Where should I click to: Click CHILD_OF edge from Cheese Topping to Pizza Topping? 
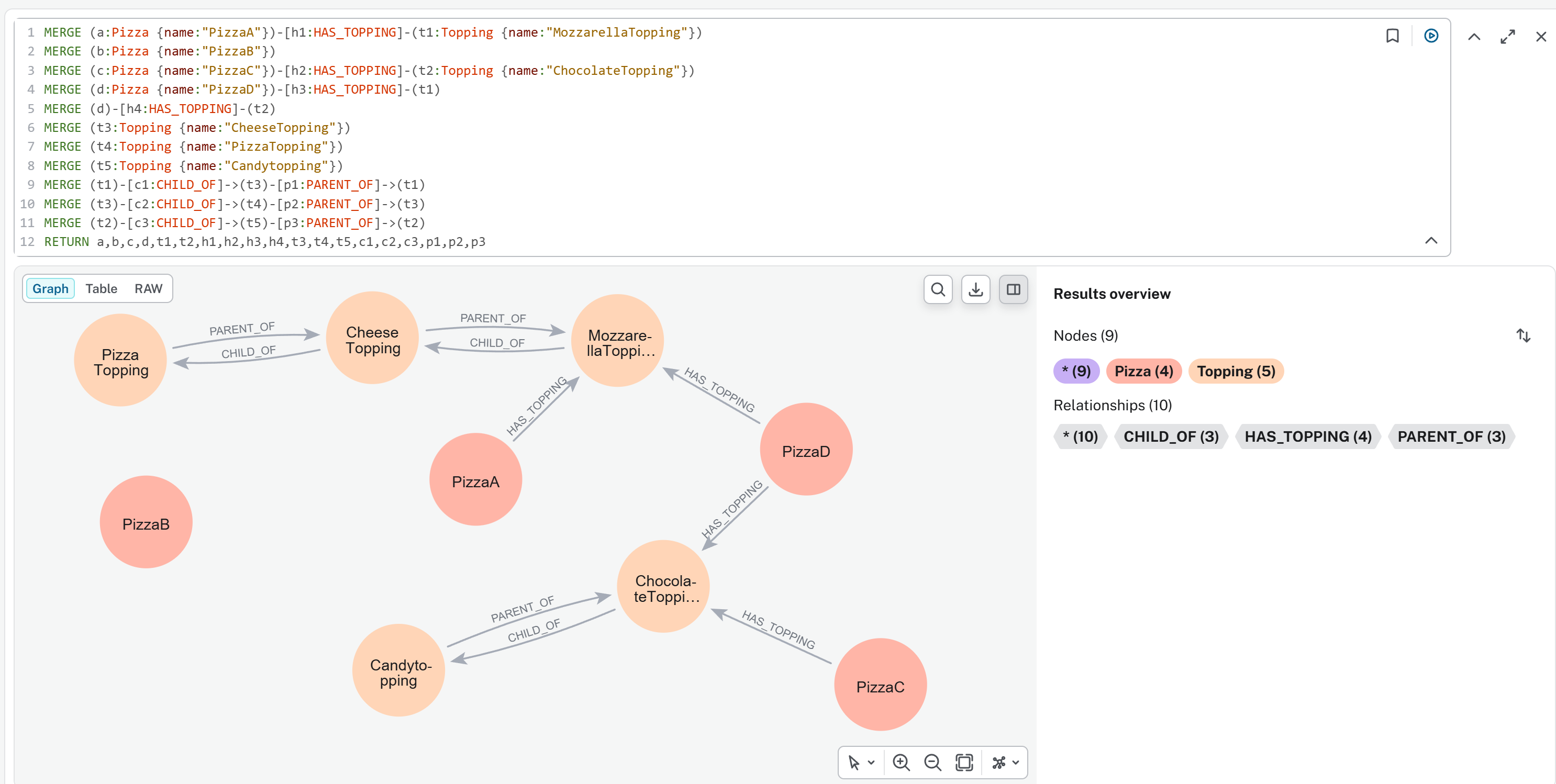coord(248,353)
